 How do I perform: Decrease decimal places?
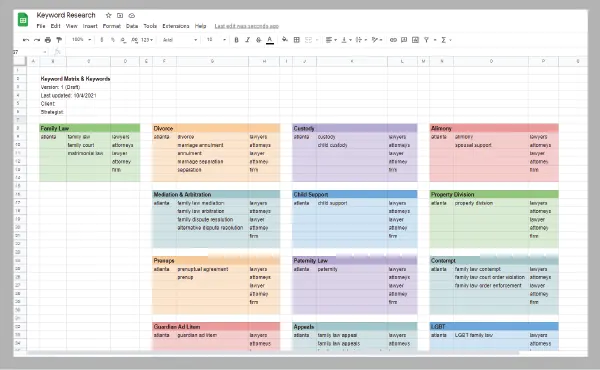(123, 40)
